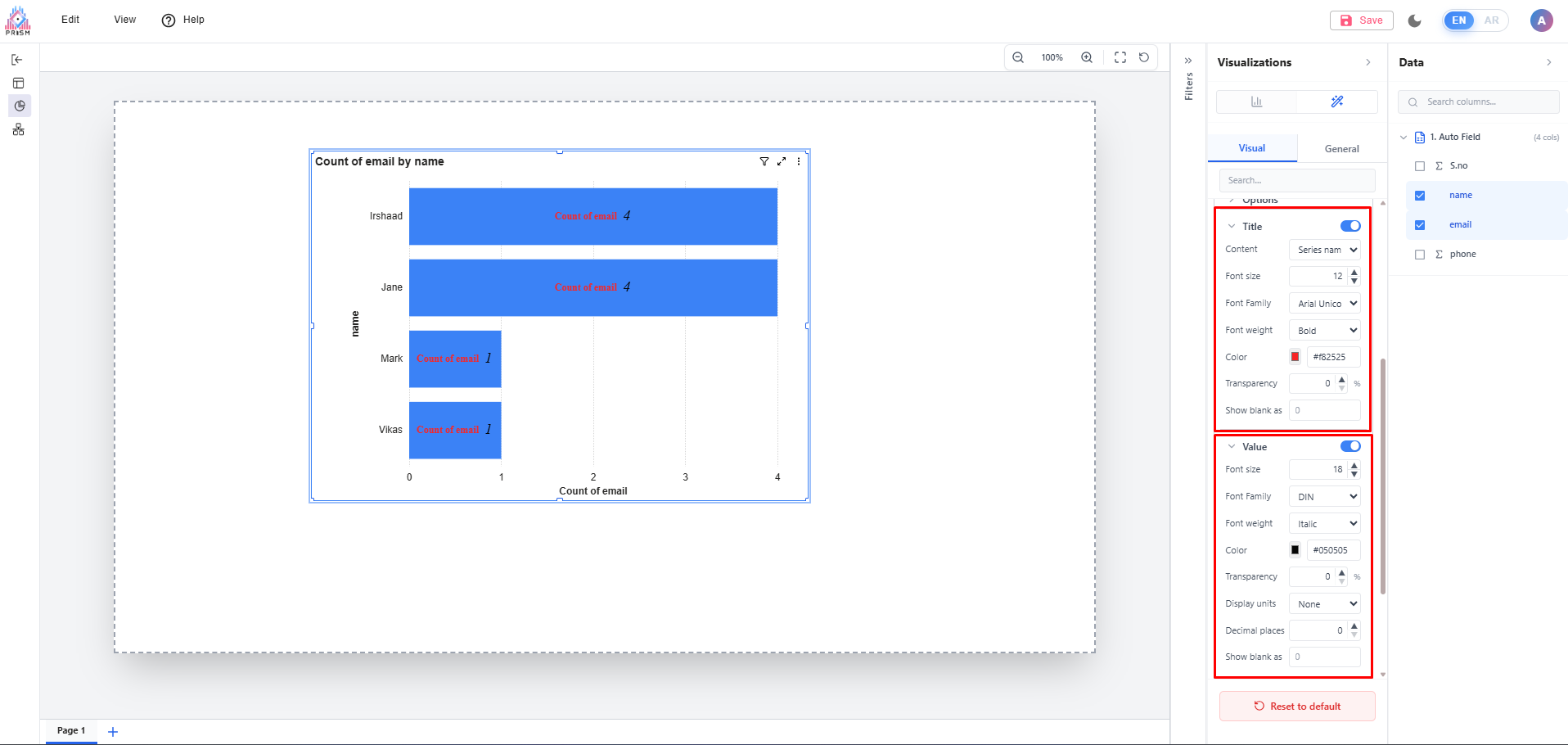
Task: Click the Save button
Action: [x=1362, y=20]
